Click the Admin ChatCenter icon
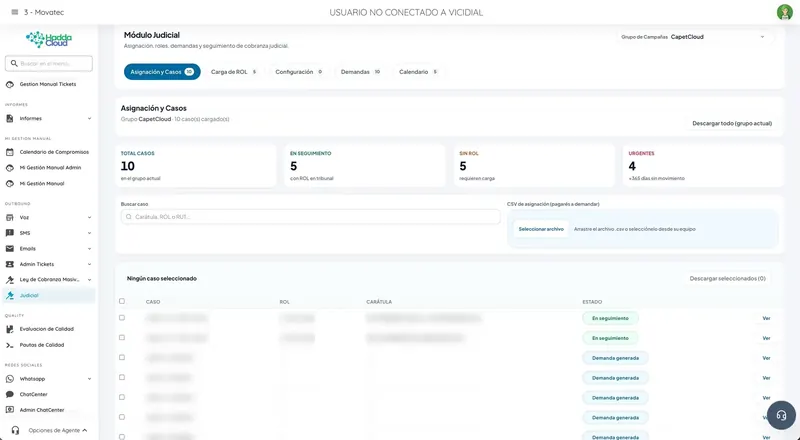Screen dimensions: 800x440 pyautogui.click(x=10, y=410)
